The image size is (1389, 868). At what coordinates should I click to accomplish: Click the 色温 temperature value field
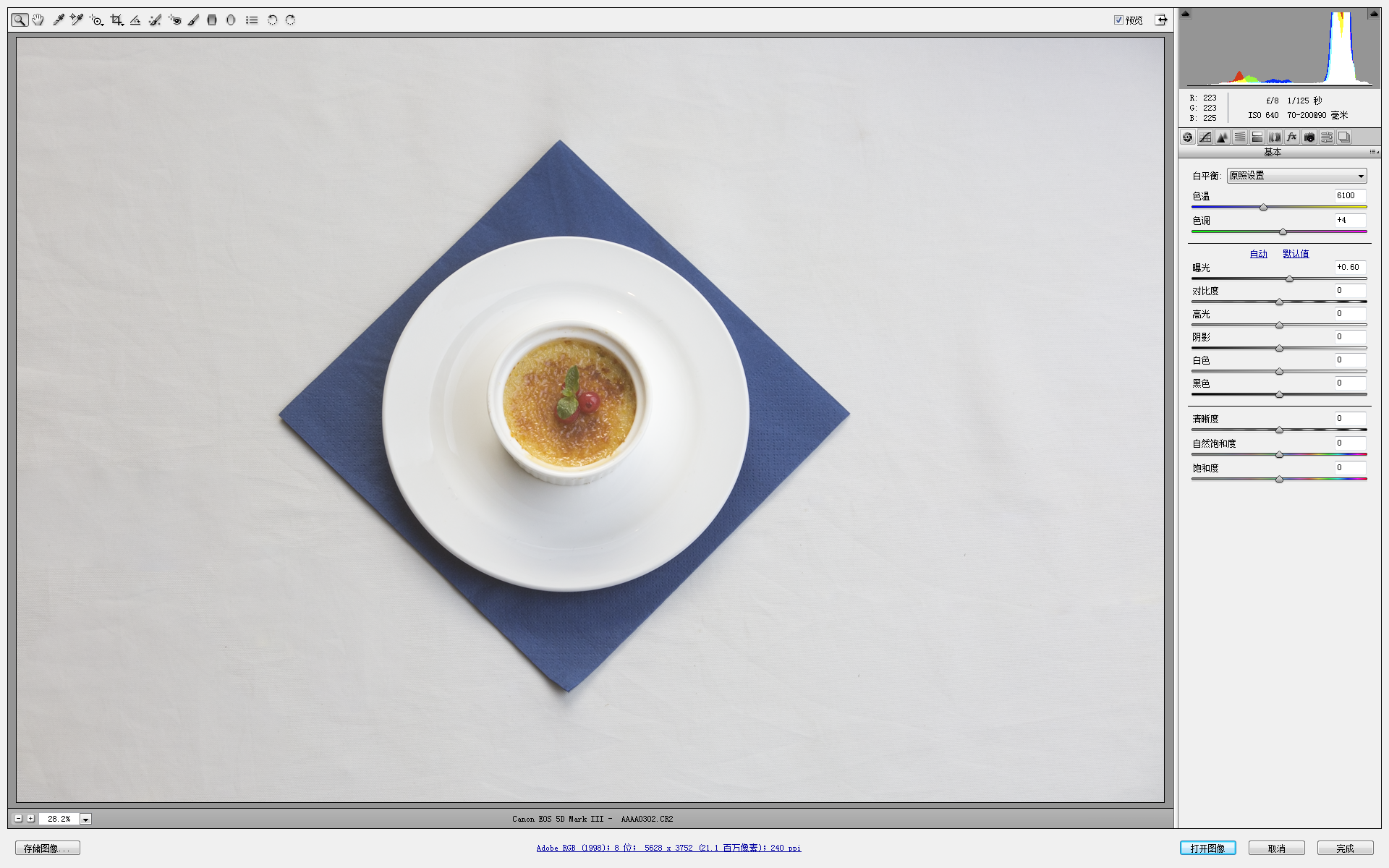(x=1349, y=195)
